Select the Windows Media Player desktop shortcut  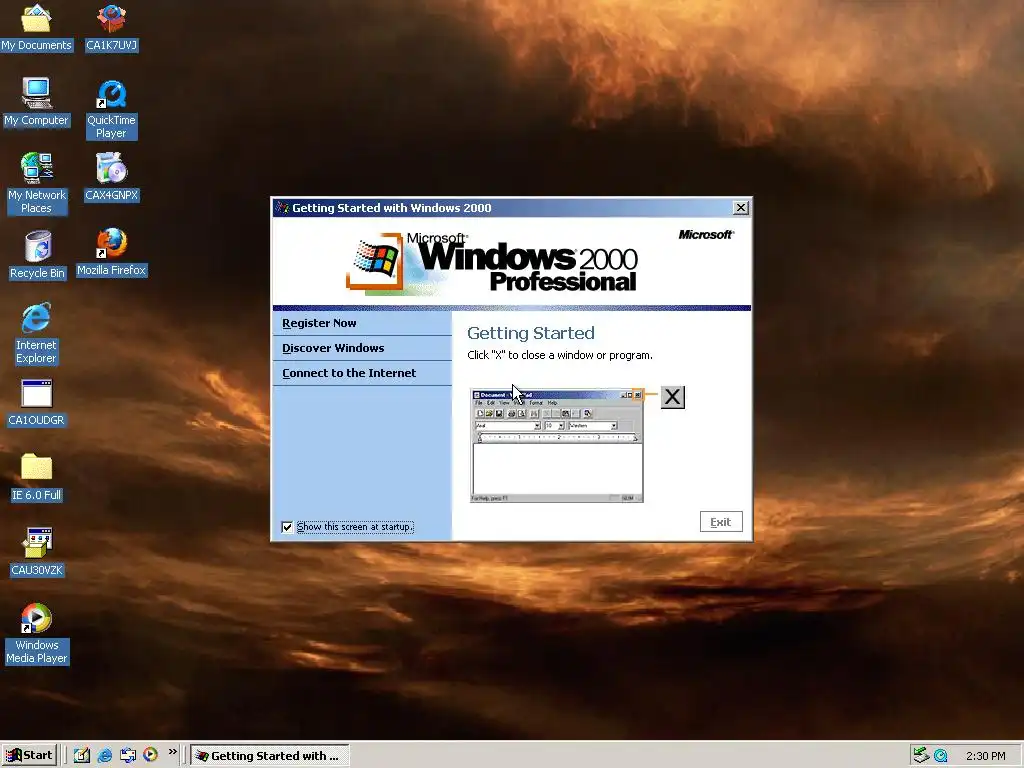[x=37, y=634]
